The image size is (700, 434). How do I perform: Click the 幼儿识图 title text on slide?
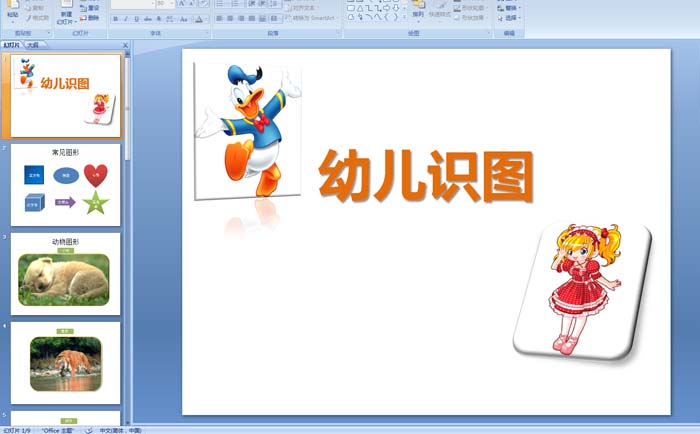coord(426,176)
